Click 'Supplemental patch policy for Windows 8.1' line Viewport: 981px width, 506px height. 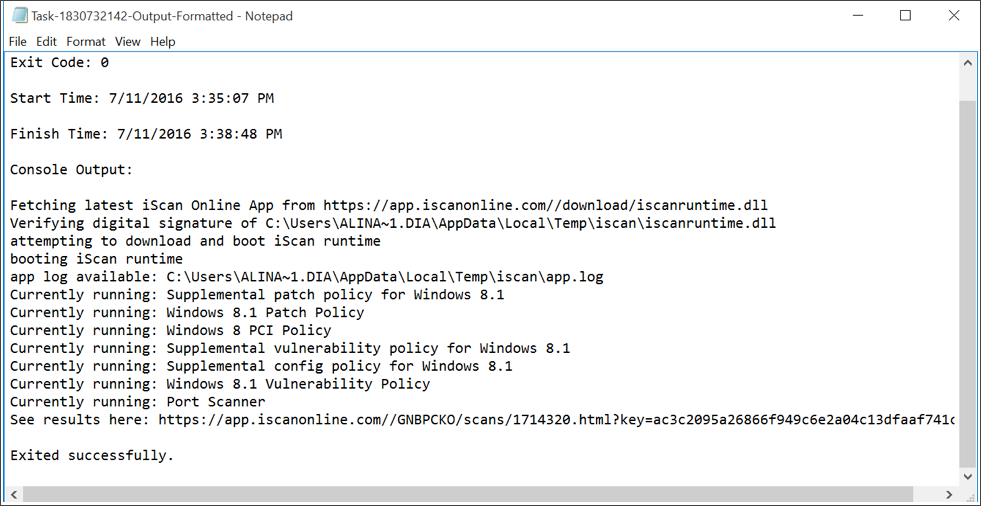pos(257,295)
